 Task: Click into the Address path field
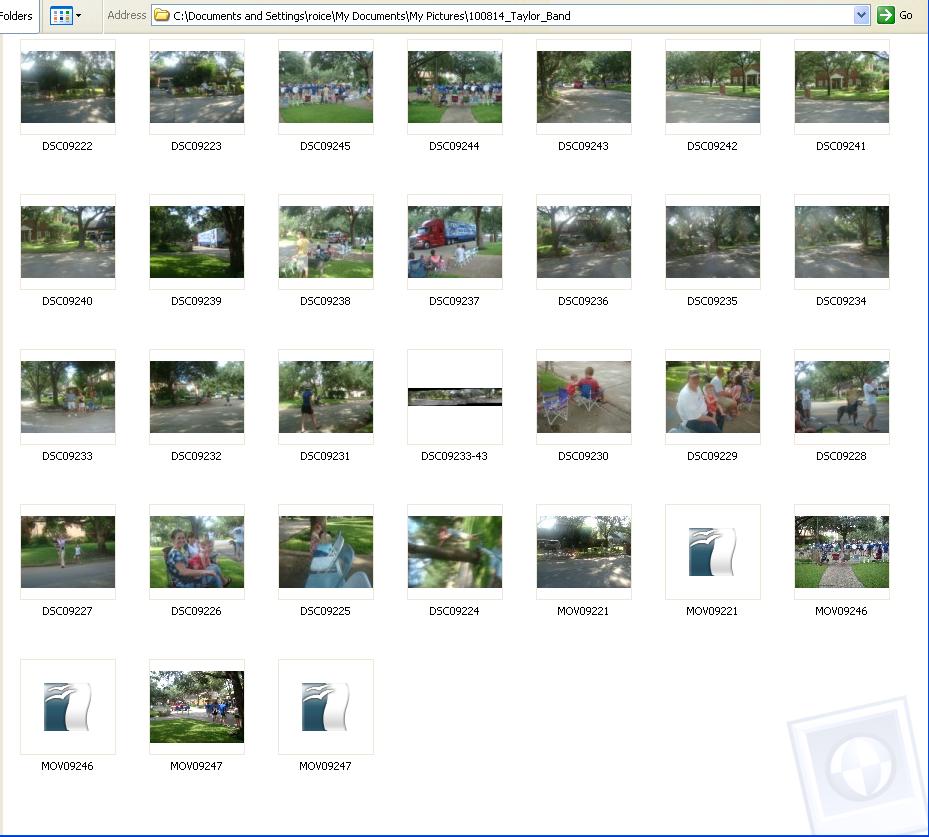coord(510,16)
